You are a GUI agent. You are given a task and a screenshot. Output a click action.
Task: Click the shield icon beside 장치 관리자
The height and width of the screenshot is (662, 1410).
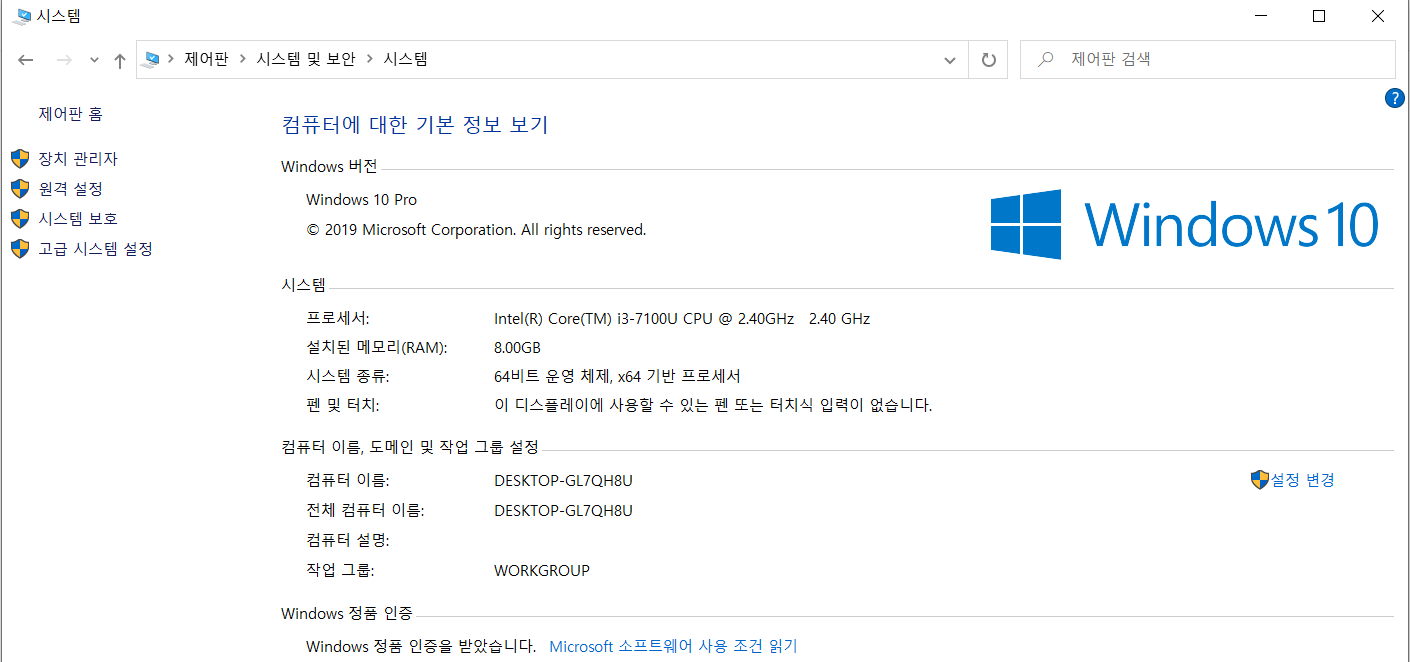pyautogui.click(x=20, y=159)
